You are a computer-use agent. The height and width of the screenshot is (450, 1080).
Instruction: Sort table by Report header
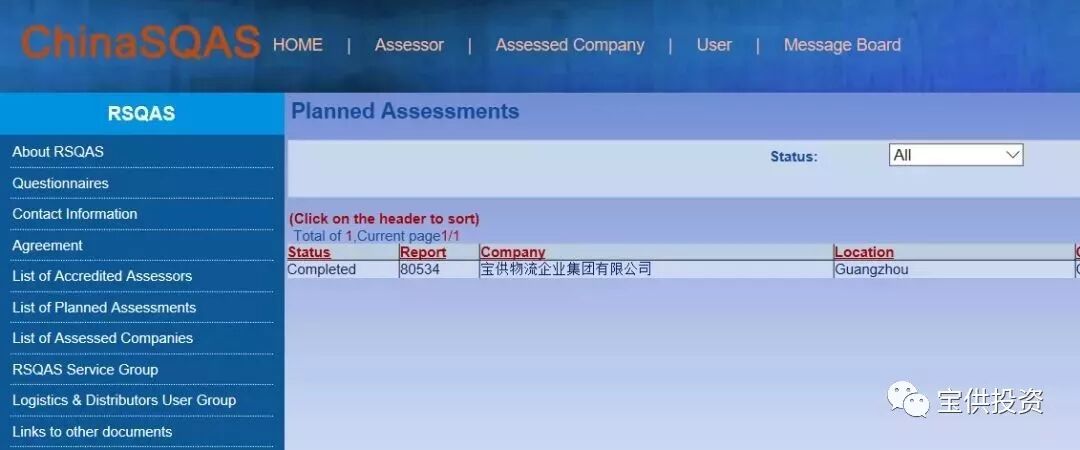[423, 252]
